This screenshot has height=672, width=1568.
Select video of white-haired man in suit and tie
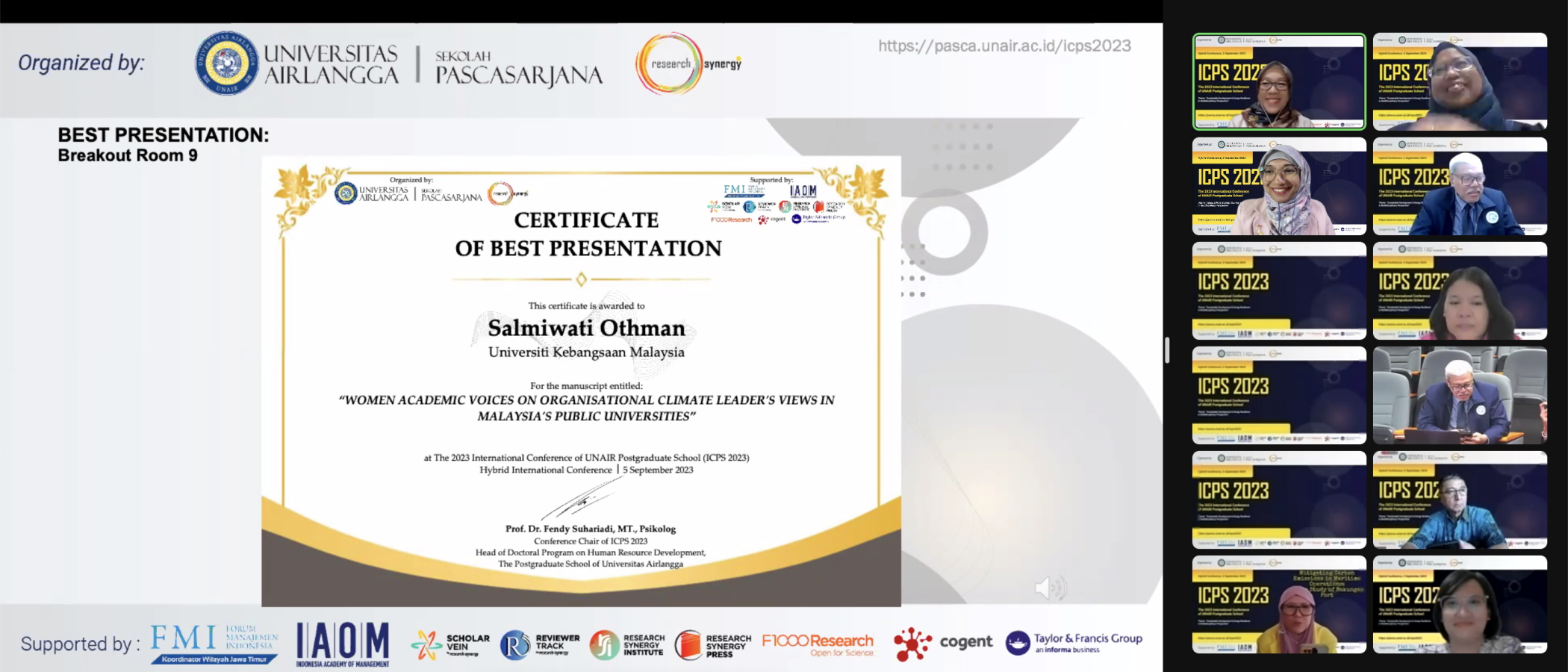[x=1460, y=186]
